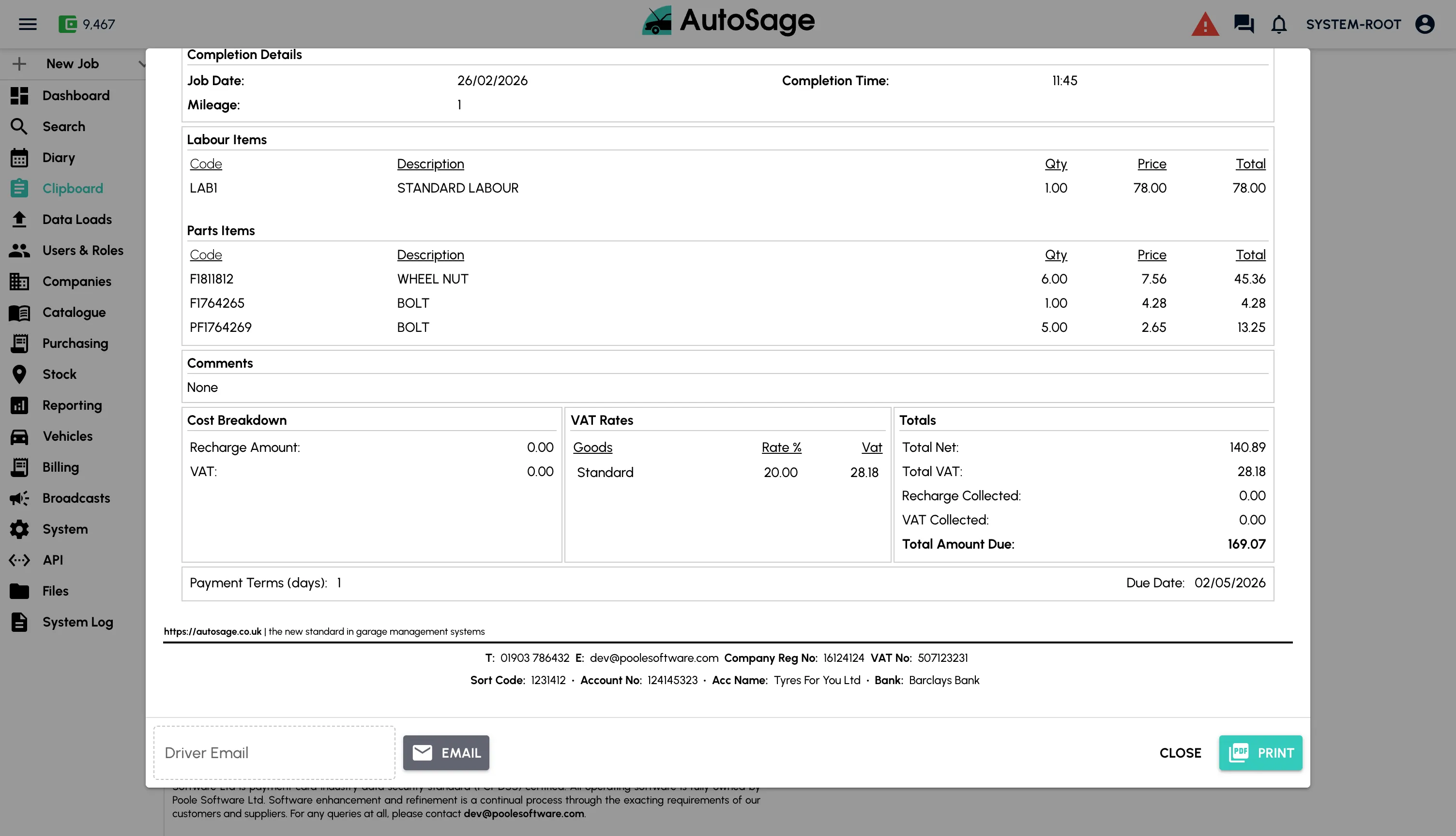Expand the New Job dropdown chevron
The height and width of the screenshot is (836, 1456).
(x=141, y=64)
